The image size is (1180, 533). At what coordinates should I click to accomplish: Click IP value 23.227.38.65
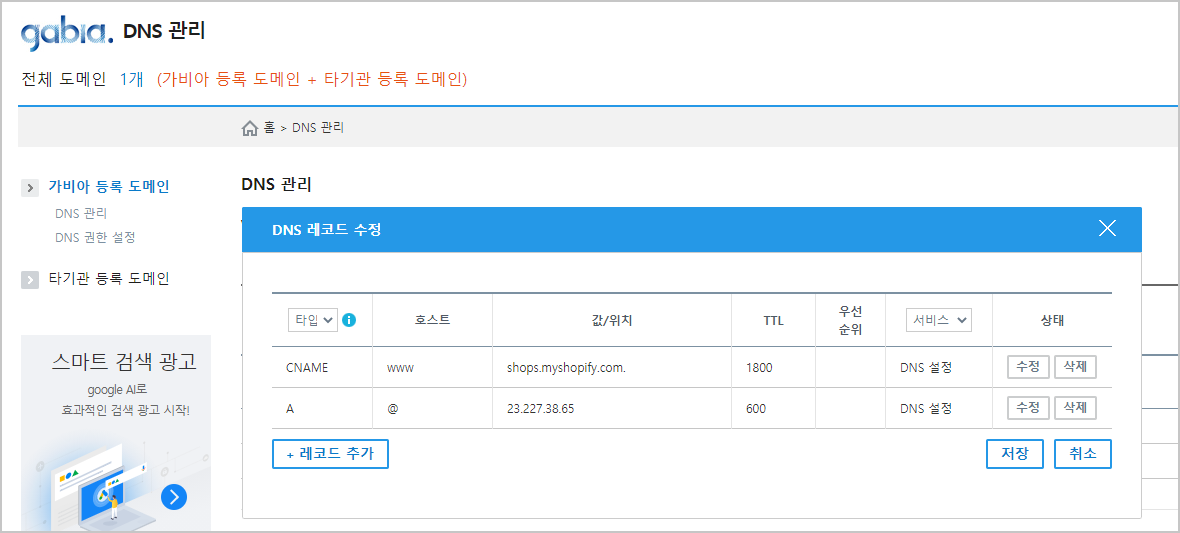point(541,409)
